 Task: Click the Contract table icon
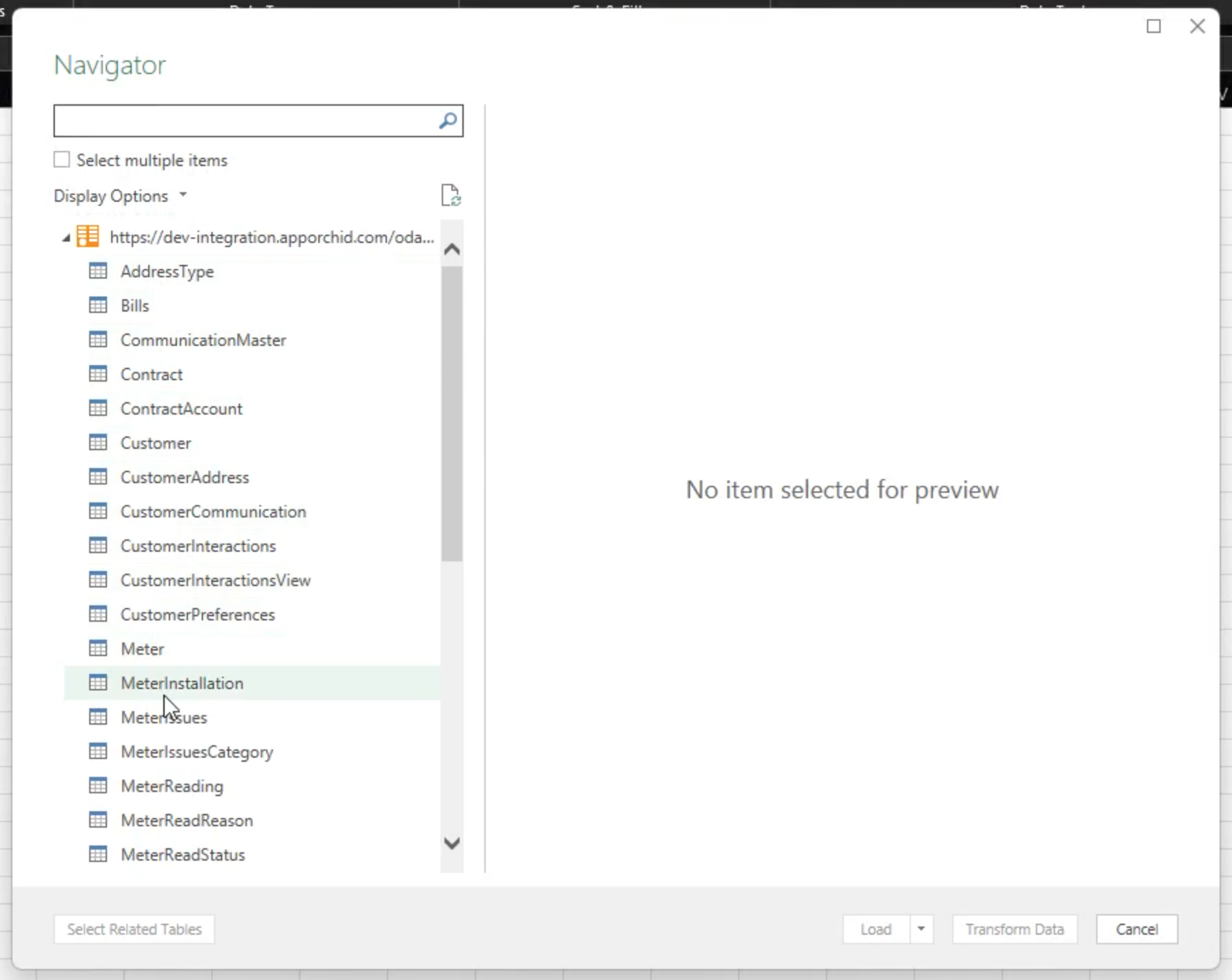98,374
